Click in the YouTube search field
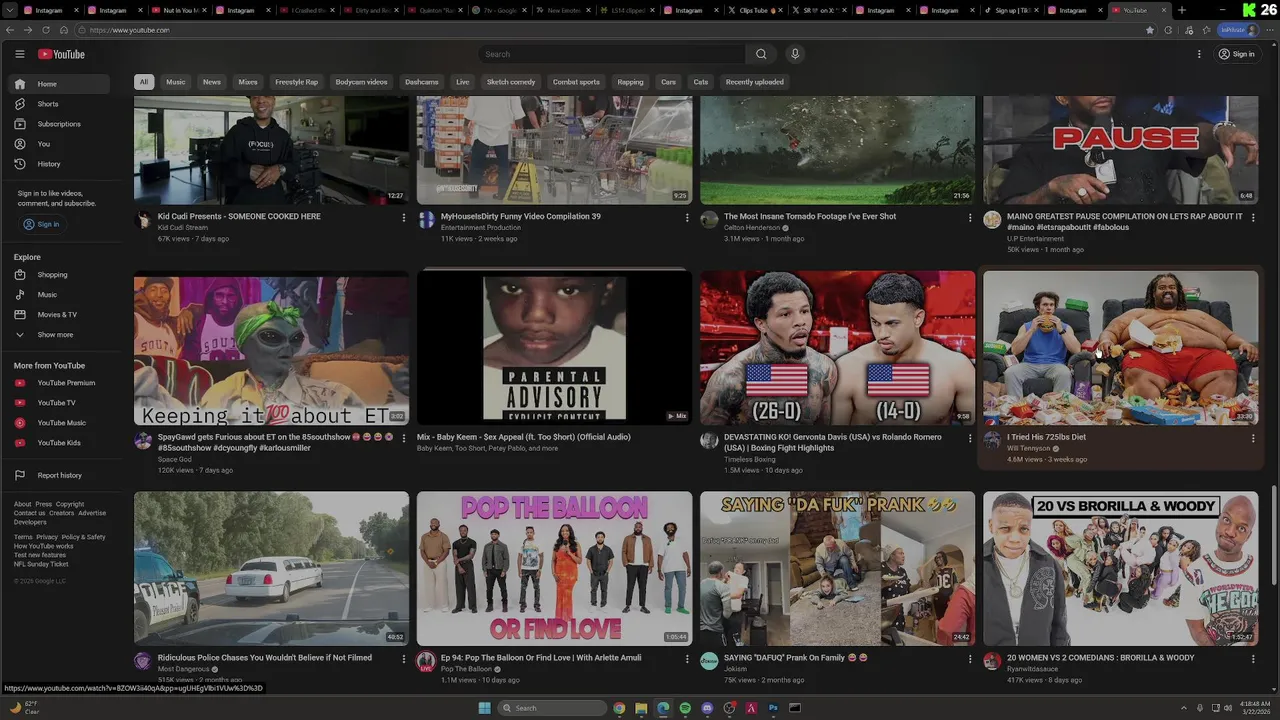The height and width of the screenshot is (720, 1280). click(612, 54)
